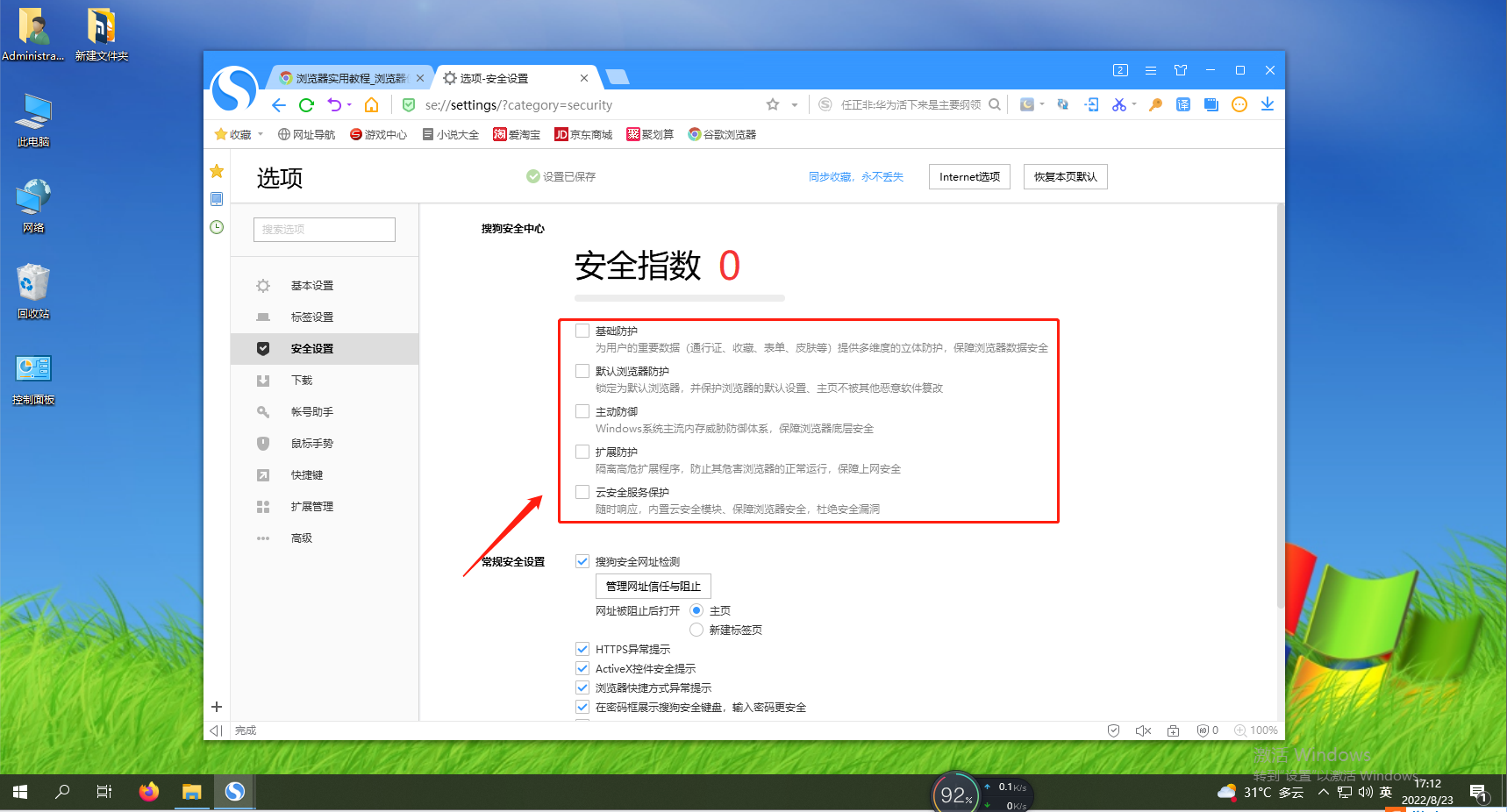Image resolution: width=1507 pixels, height=812 pixels.
Task: Click the settings page vertical scrollbar
Action: (x=1281, y=405)
